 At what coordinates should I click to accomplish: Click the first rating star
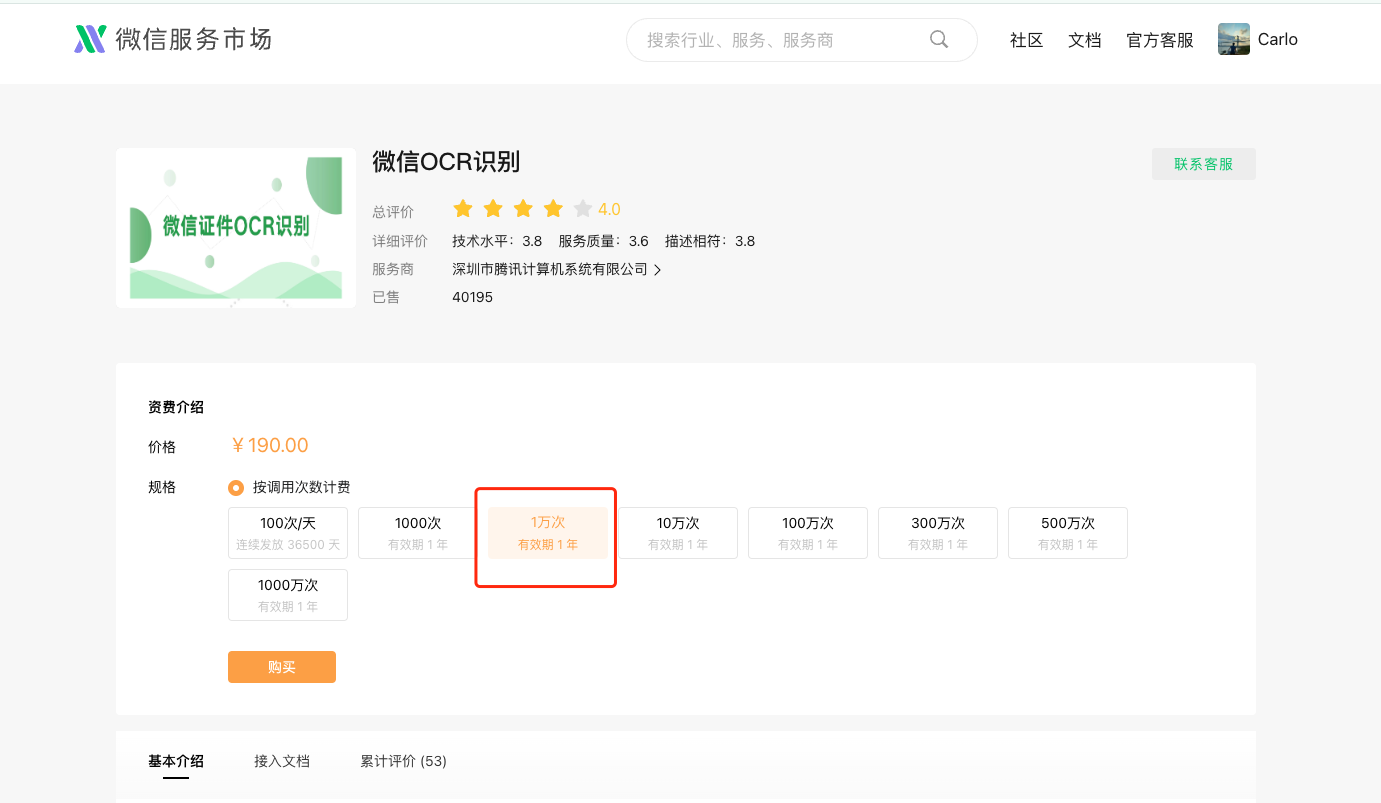(463, 209)
